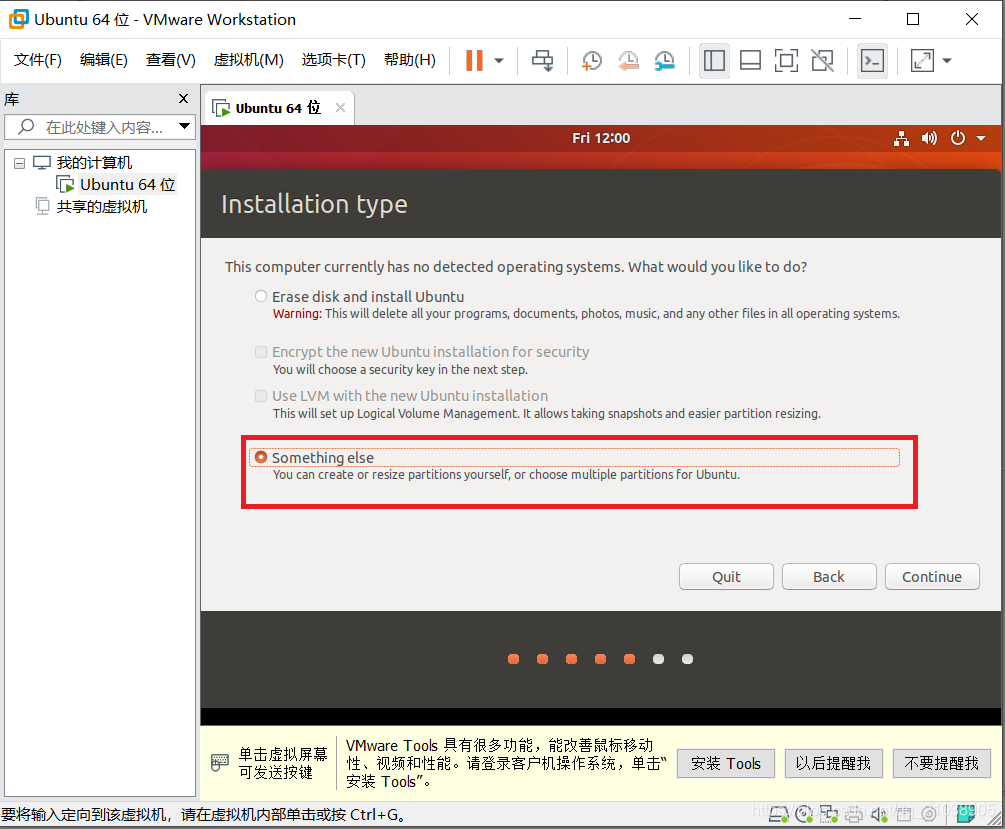Select 共享的虚拟机 in the library
Viewport: 1005px width, 829px height.
(x=101, y=206)
